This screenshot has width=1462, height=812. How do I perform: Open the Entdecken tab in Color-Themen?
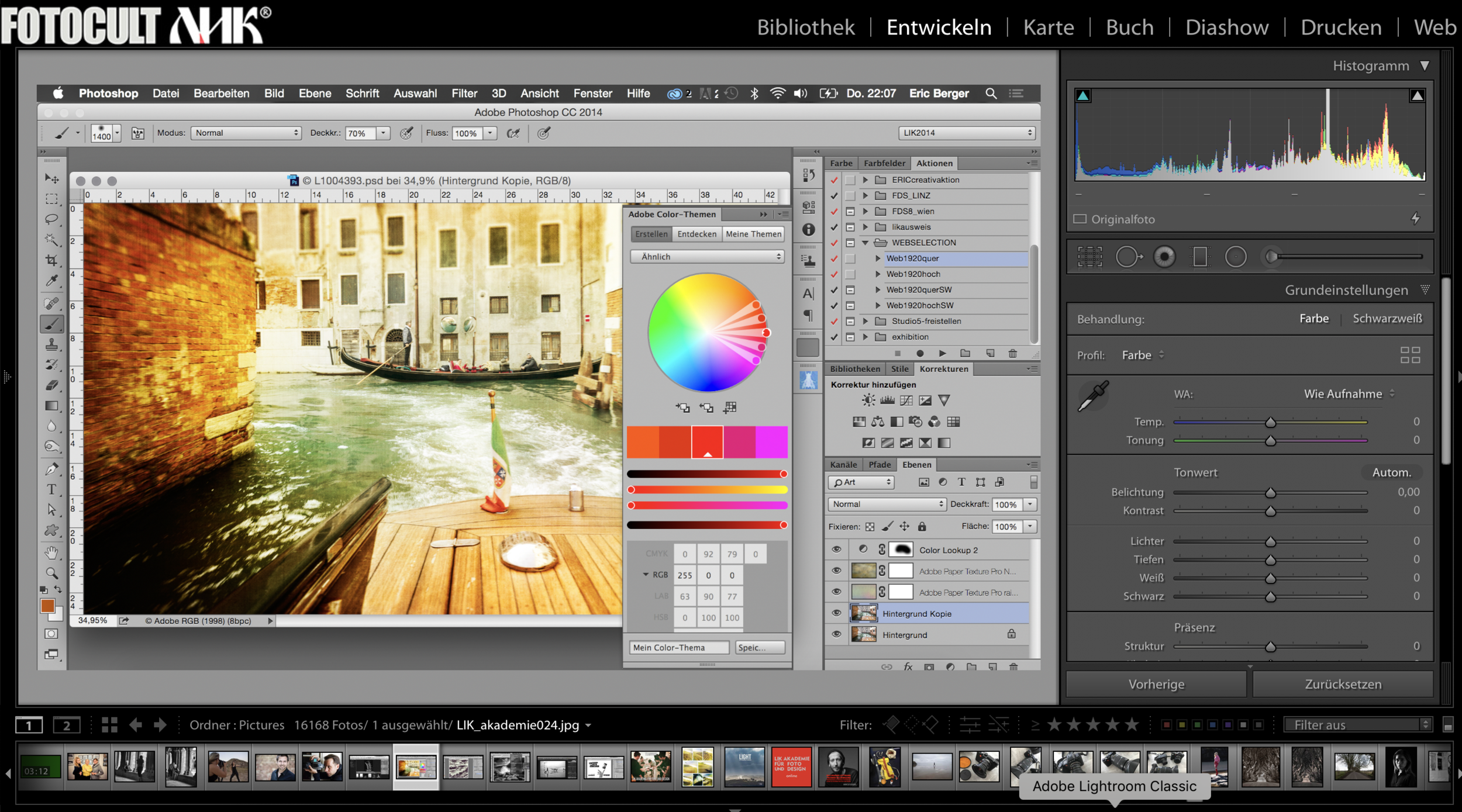696,234
